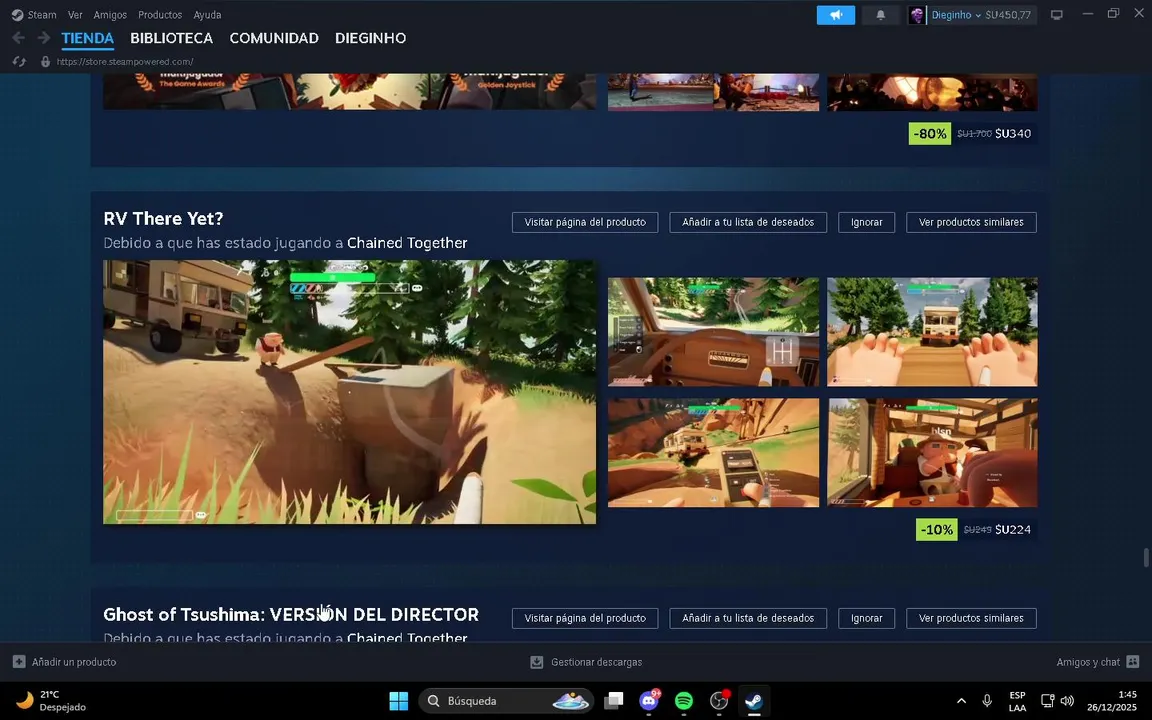
Task: Open Chained Together link under RV There Yet?
Action: pyautogui.click(x=407, y=242)
